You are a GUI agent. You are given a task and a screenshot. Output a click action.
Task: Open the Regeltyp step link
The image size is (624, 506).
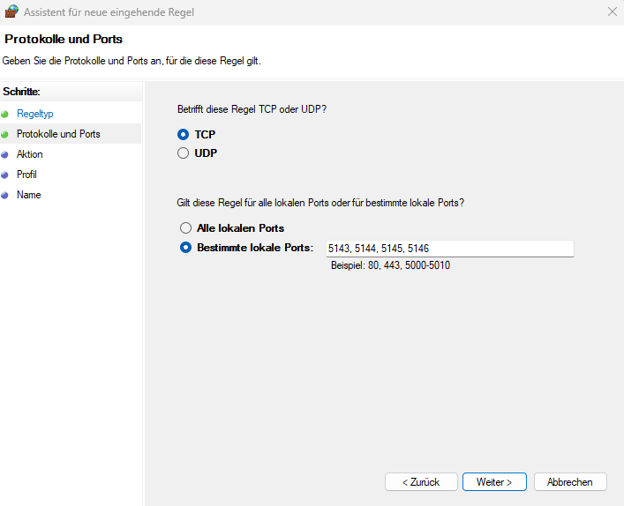[x=35, y=114]
